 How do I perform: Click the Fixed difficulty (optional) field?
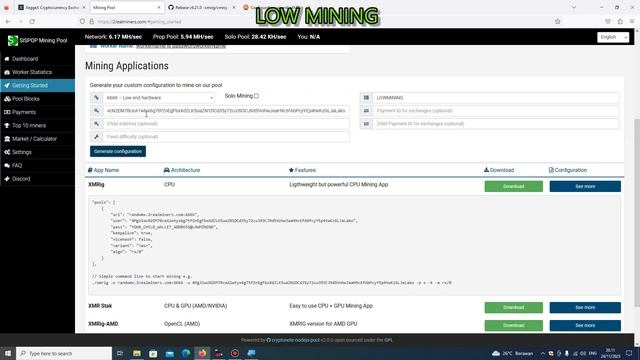(226, 137)
